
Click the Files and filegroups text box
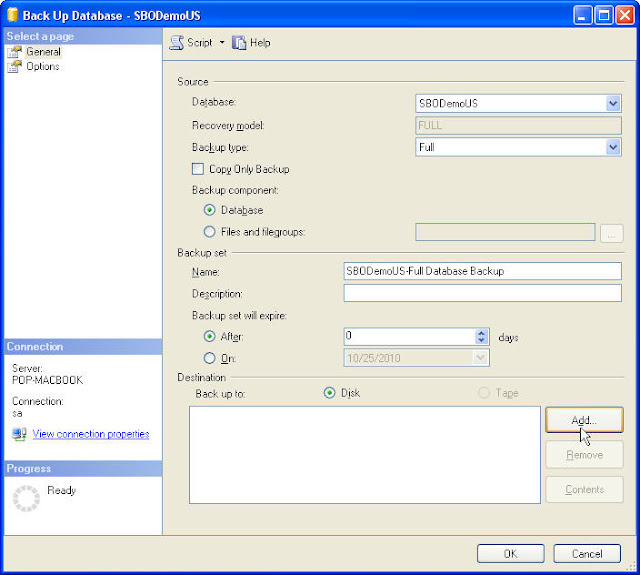(505, 232)
